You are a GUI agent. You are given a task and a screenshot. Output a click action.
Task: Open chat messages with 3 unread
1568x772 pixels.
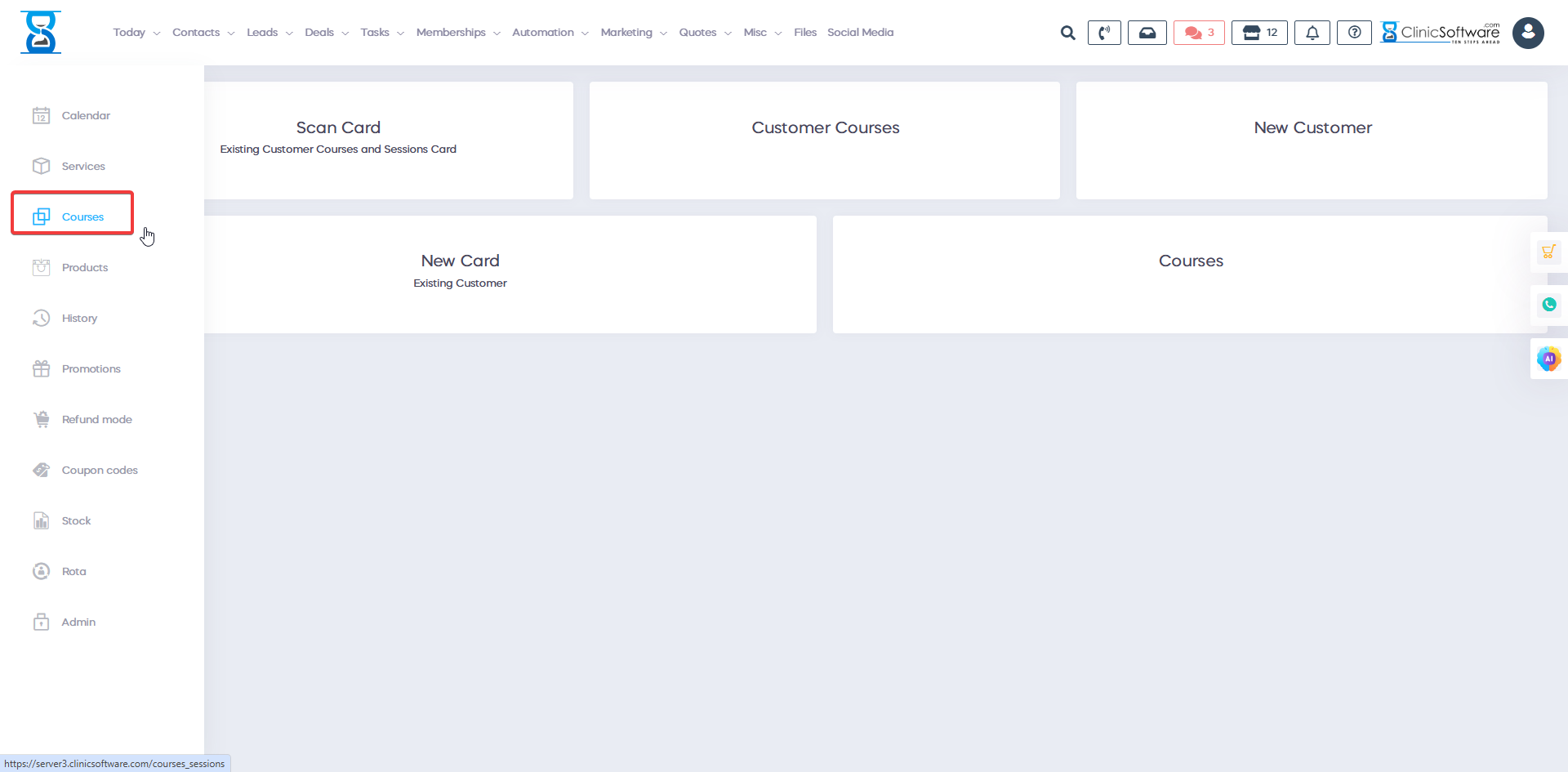pos(1199,33)
